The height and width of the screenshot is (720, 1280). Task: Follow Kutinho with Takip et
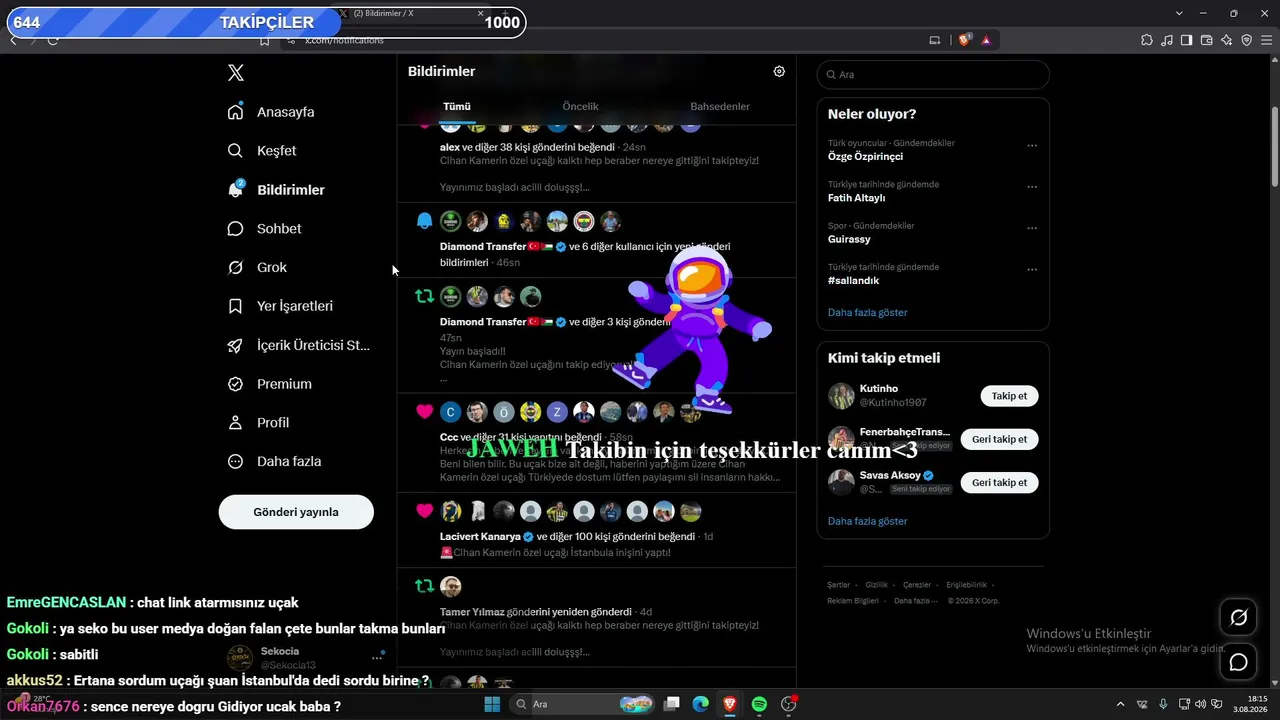[1009, 396]
